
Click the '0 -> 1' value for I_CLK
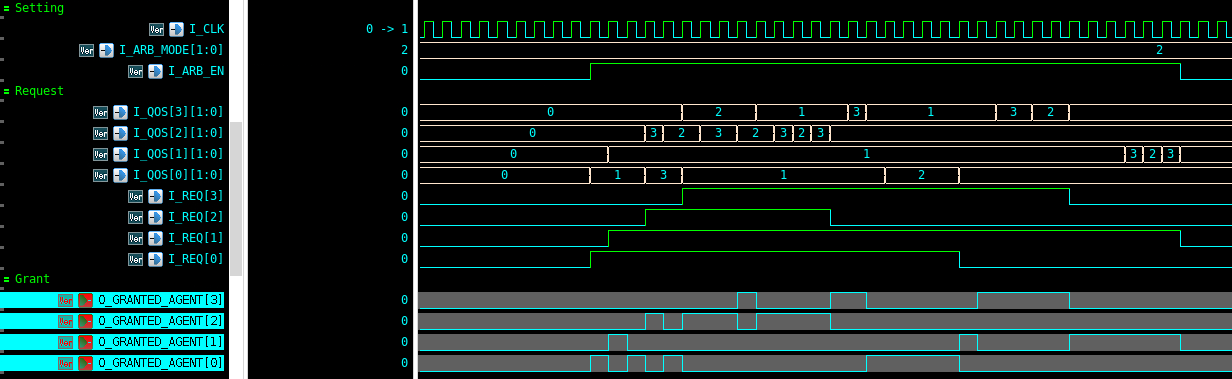(x=387, y=29)
